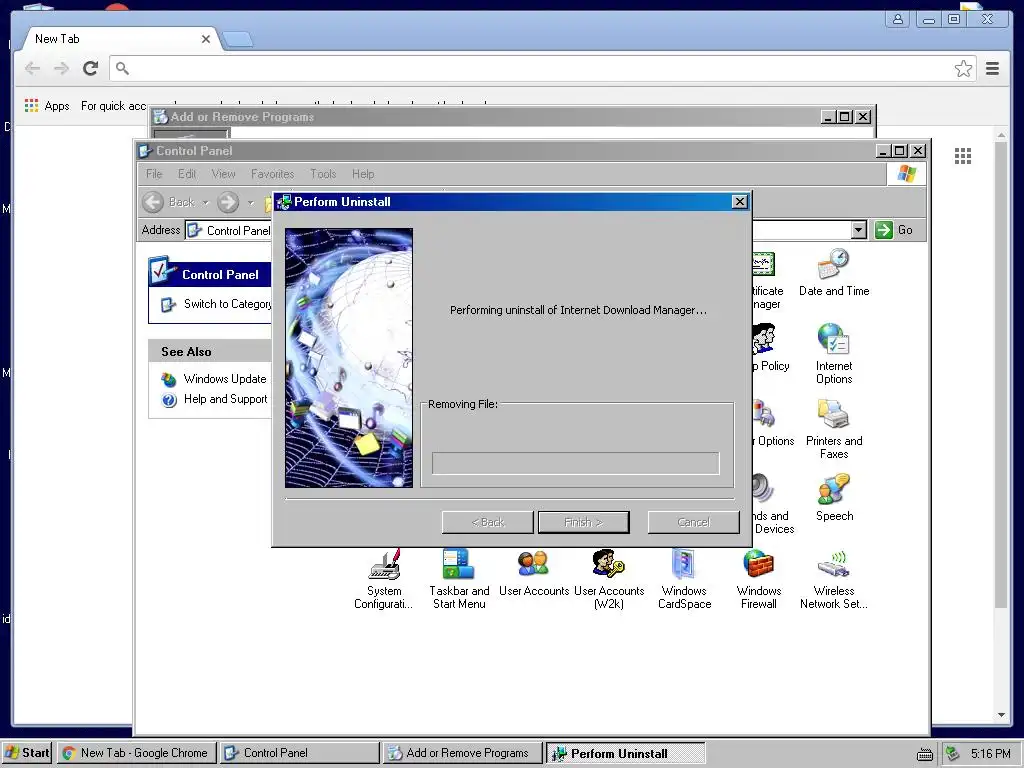Click Control Panel Forward arrow icon
1024x768 pixels.
click(x=228, y=202)
